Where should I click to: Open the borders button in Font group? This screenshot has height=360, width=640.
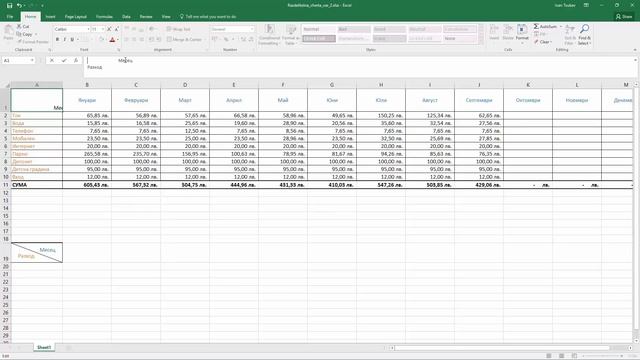(84, 40)
